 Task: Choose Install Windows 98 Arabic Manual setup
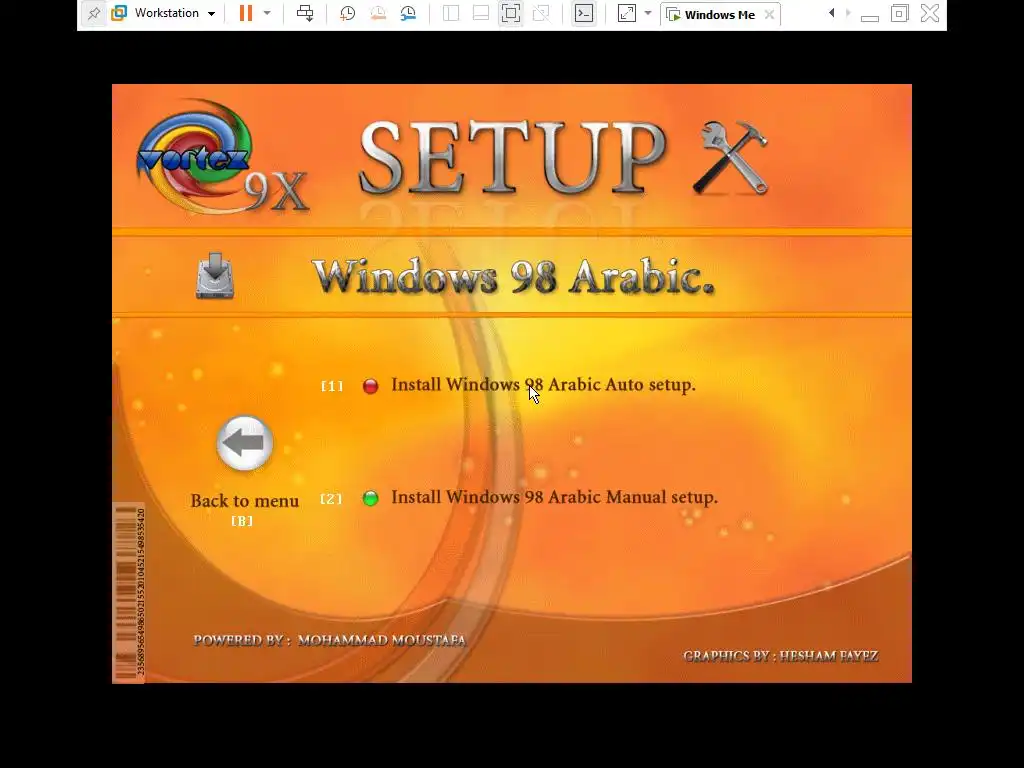coord(554,497)
